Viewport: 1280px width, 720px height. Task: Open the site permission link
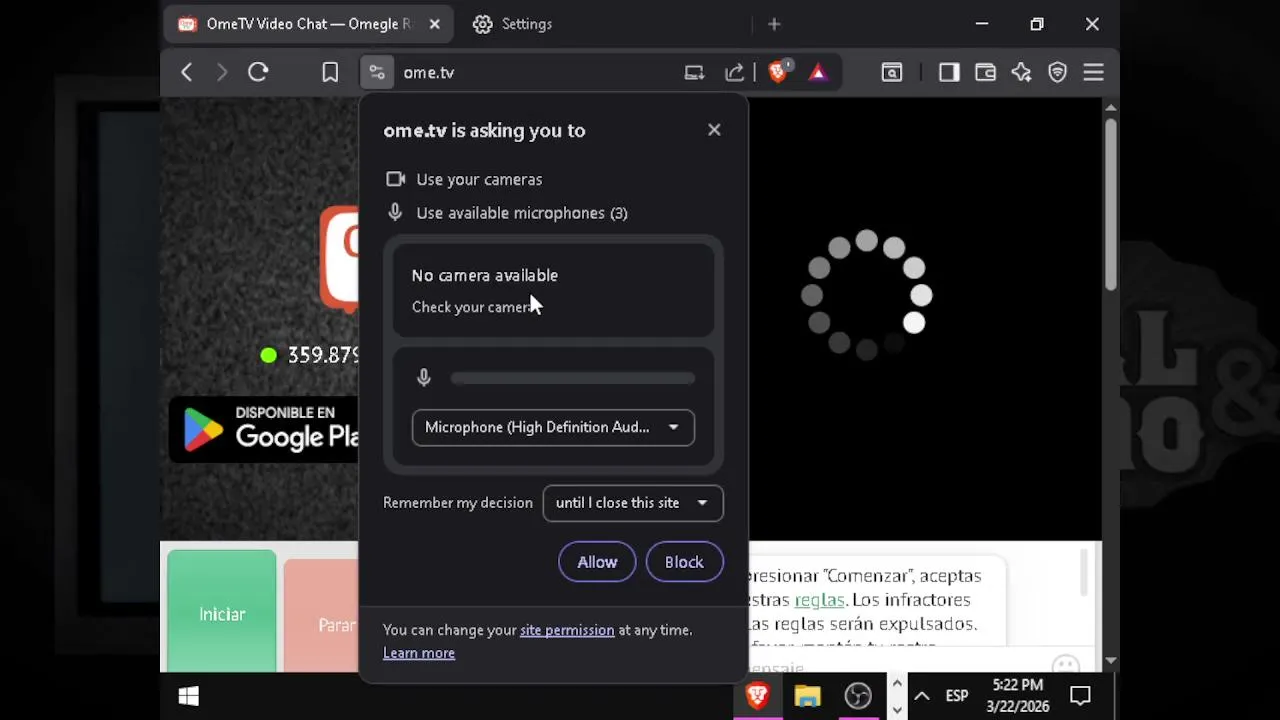coord(567,630)
